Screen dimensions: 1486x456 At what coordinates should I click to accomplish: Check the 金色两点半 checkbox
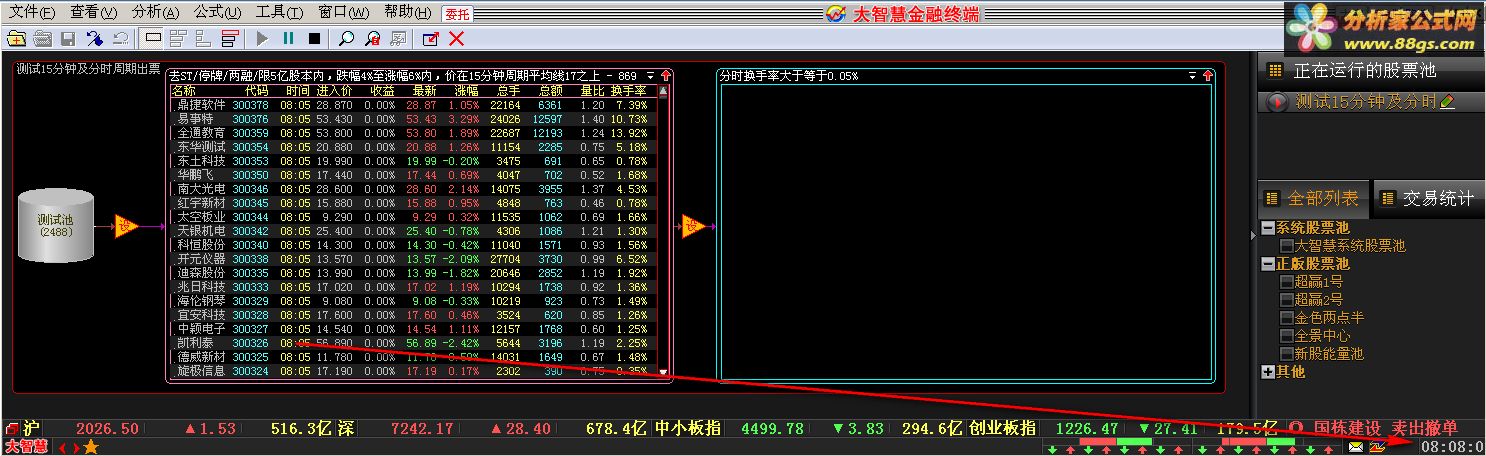[x=1286, y=318]
